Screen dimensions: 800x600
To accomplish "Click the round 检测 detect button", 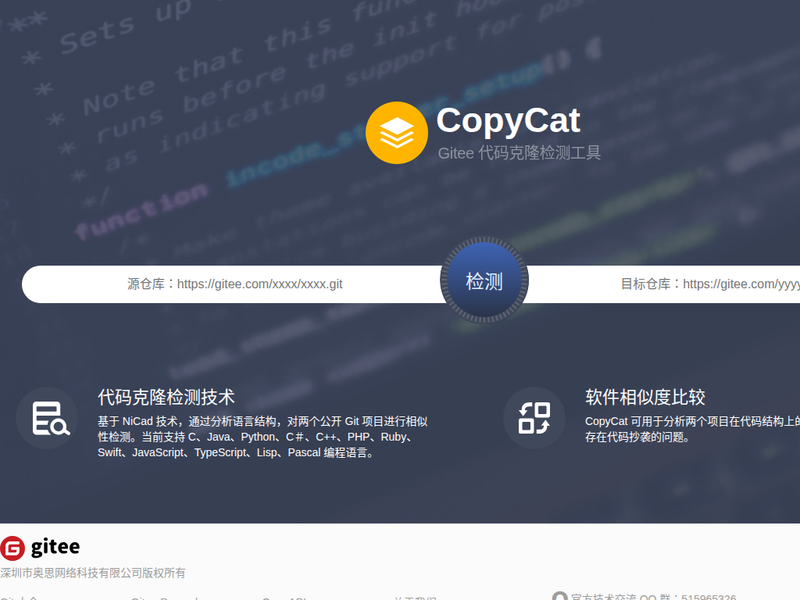I will 484,281.
